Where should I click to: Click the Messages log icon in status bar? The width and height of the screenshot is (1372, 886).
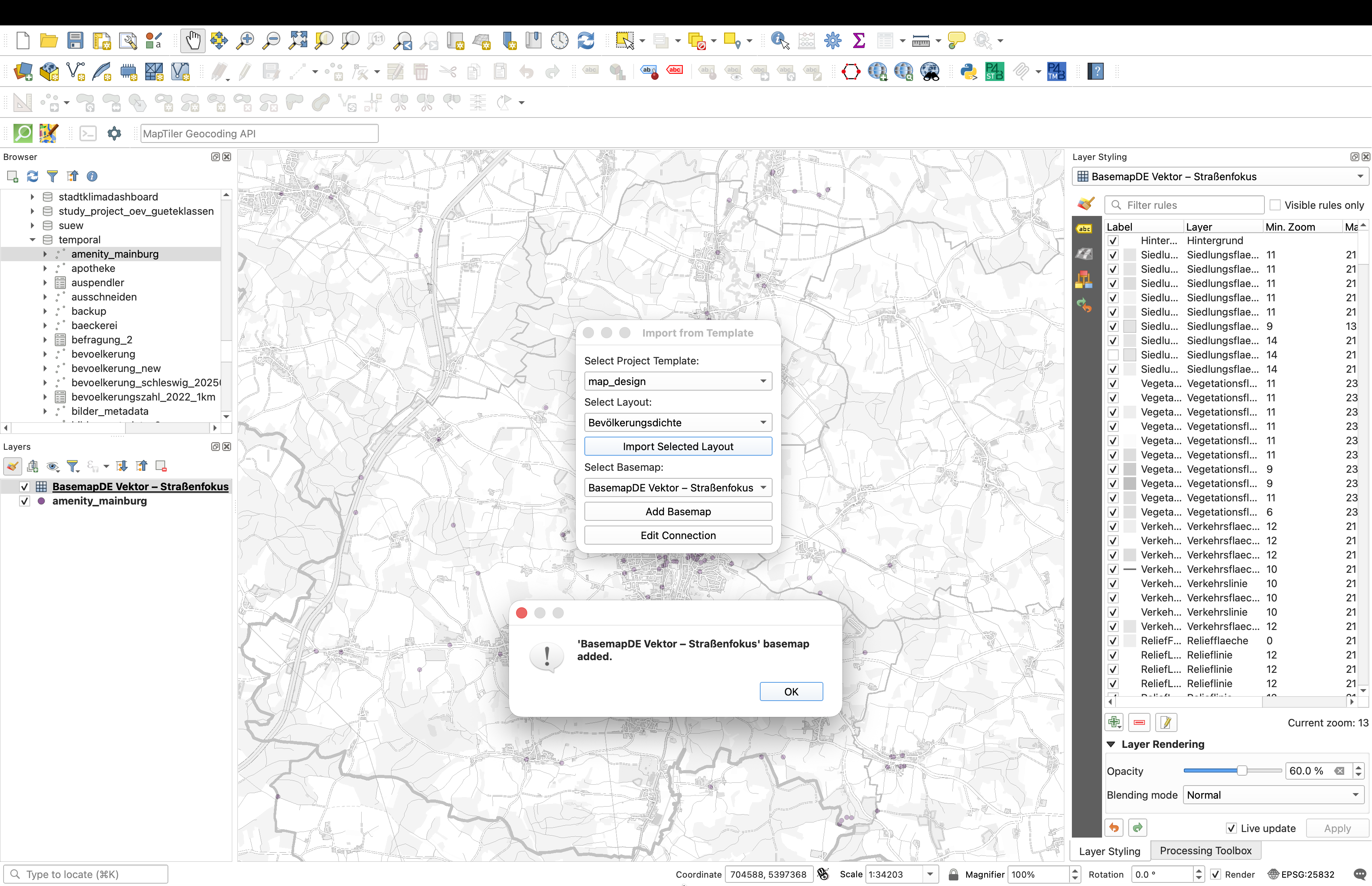pos(1359,874)
